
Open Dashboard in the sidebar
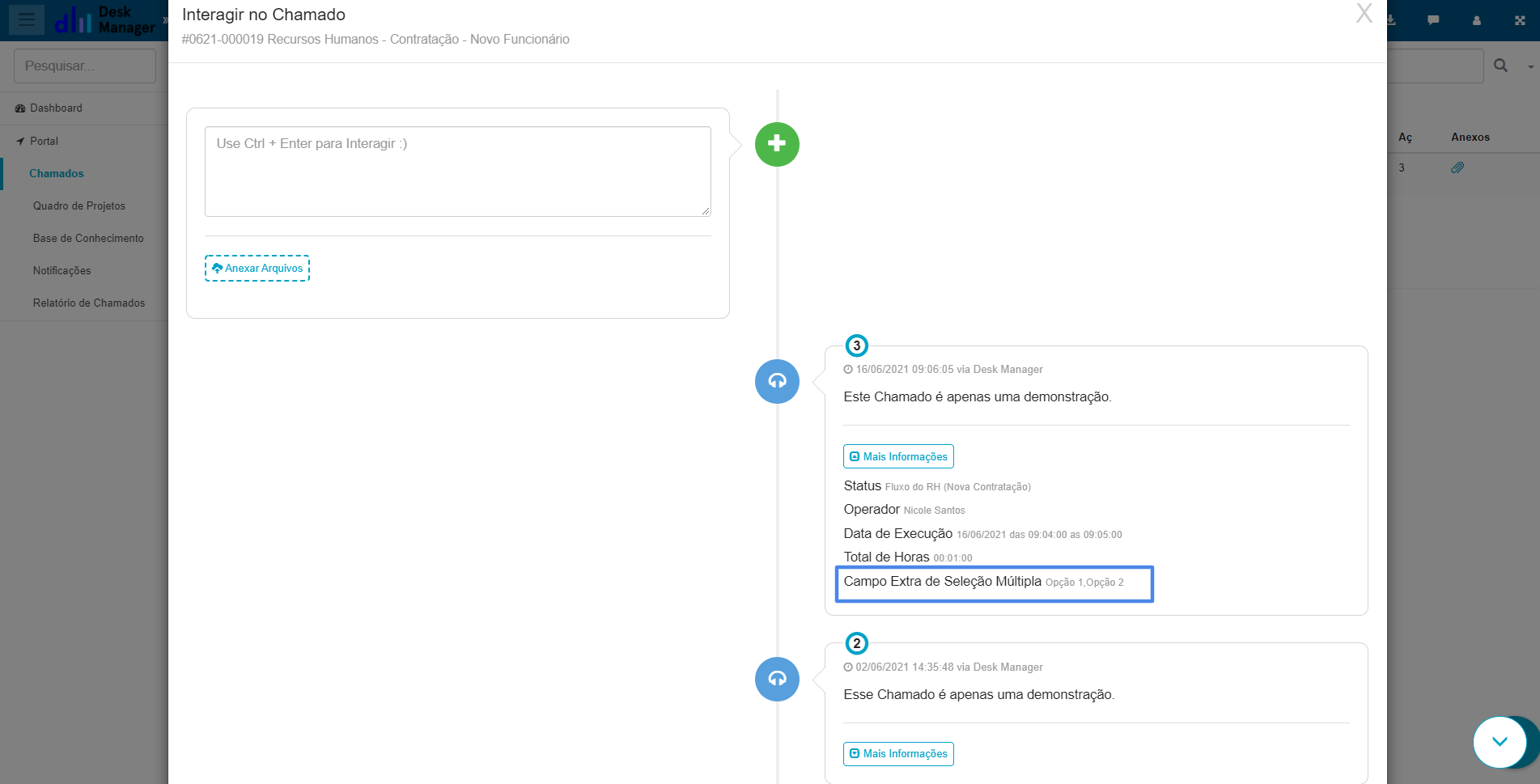point(56,108)
